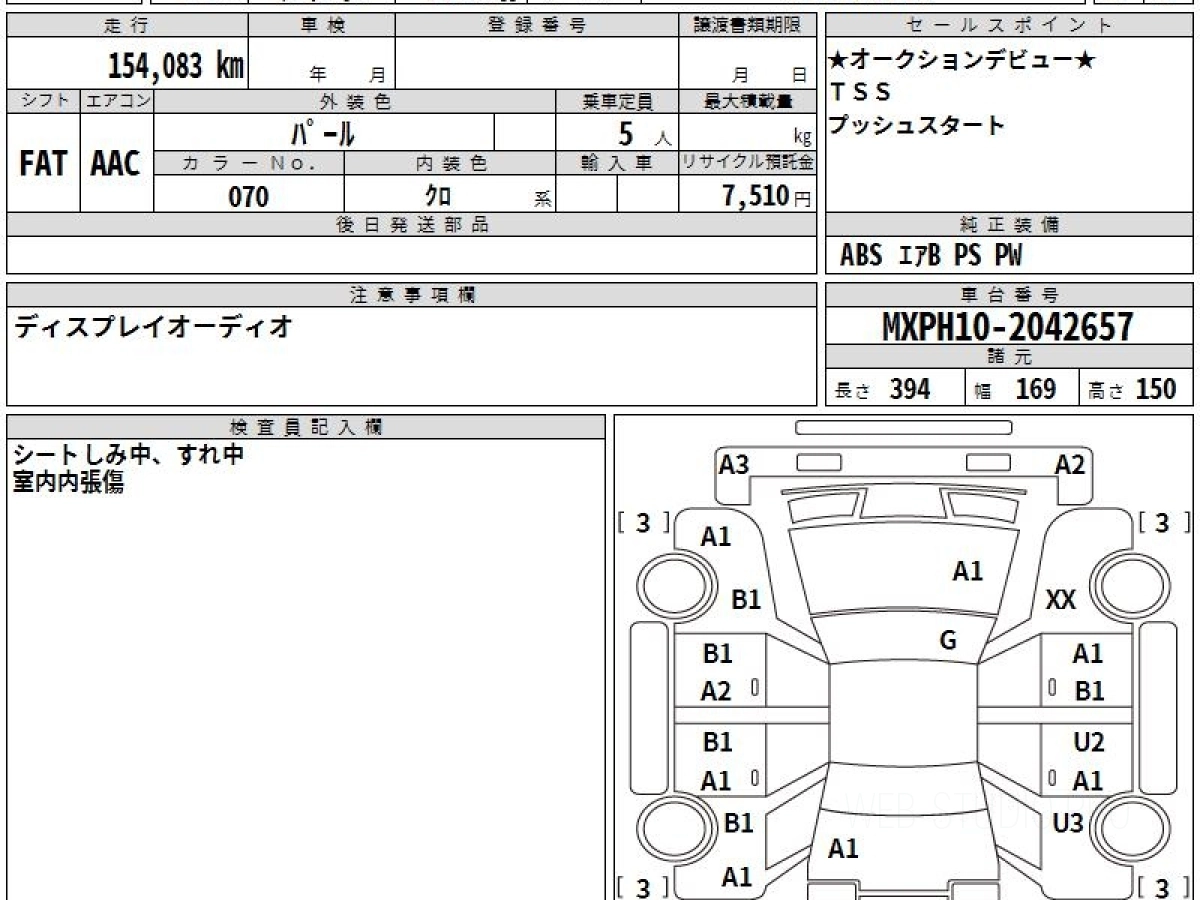The height and width of the screenshot is (900, 1200).
Task: Click the U2 dent mark on diagram
Action: [1088, 743]
